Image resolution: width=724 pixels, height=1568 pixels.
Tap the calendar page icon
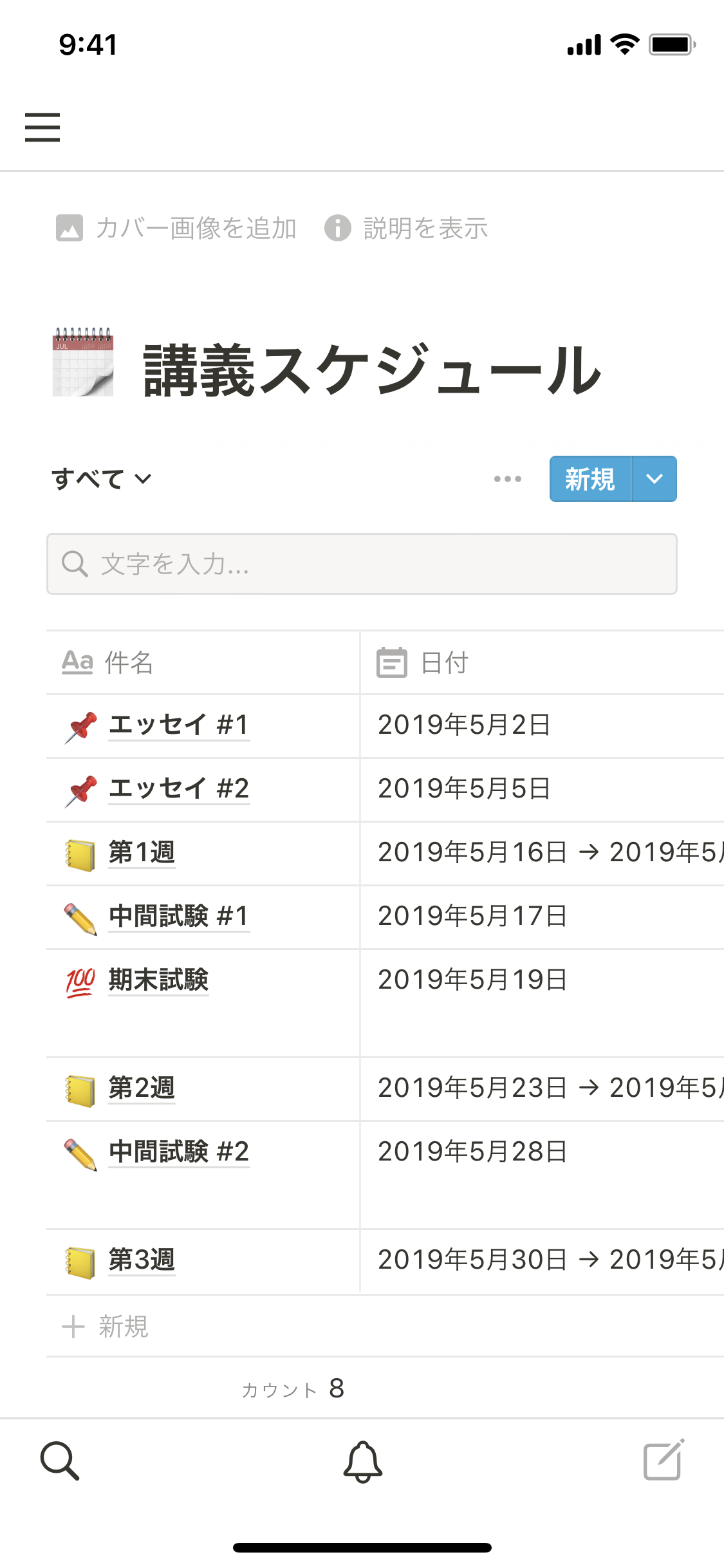tap(83, 362)
